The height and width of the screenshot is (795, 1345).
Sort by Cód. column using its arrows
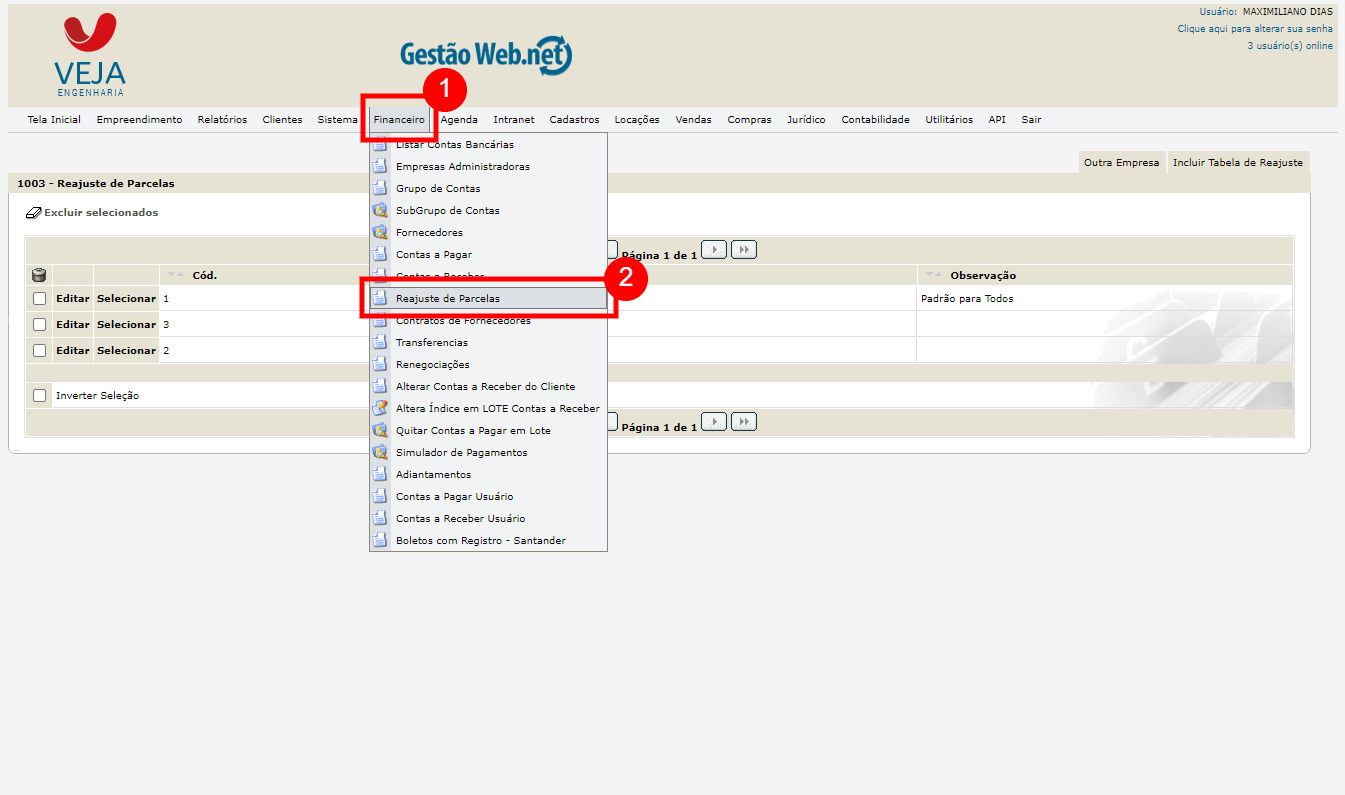point(176,275)
